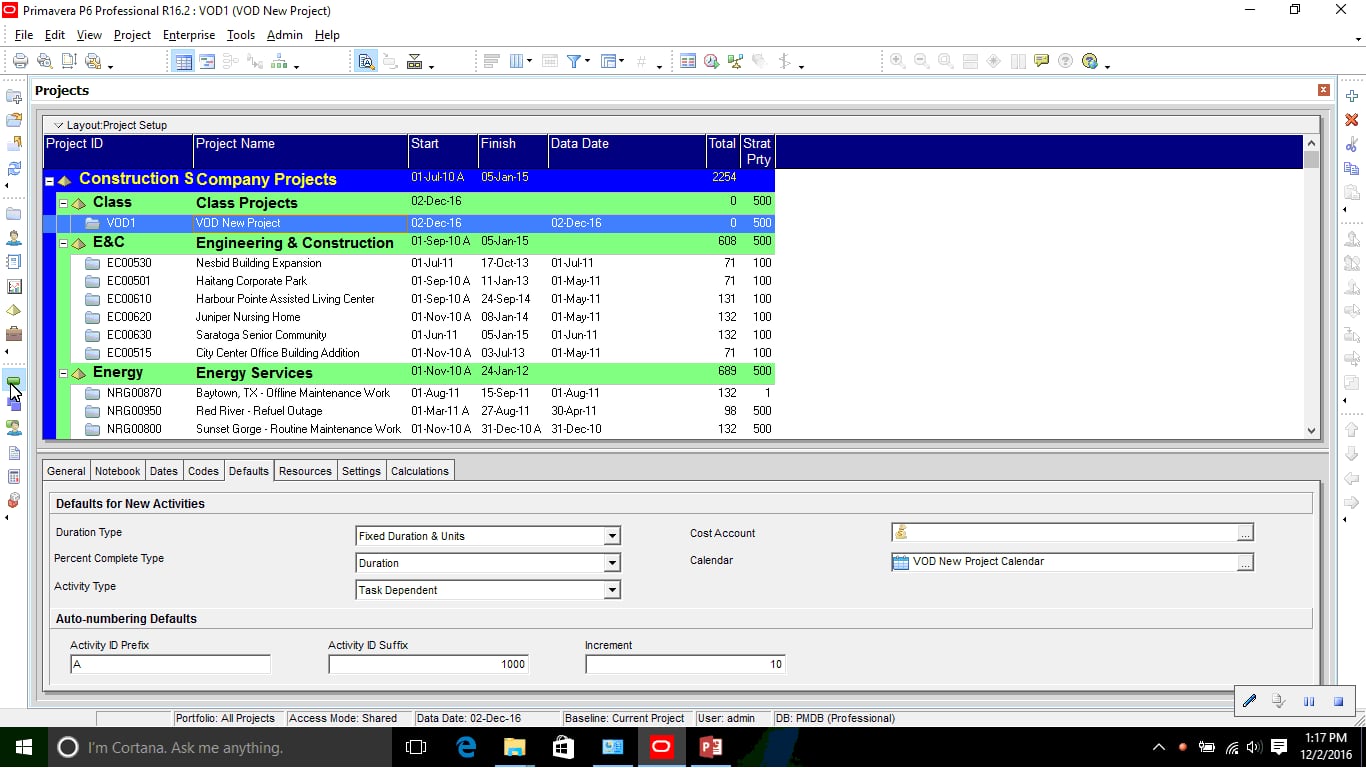Open the Resources person icon in left sidebar
Screen dimensions: 1366x768
[x=14, y=238]
